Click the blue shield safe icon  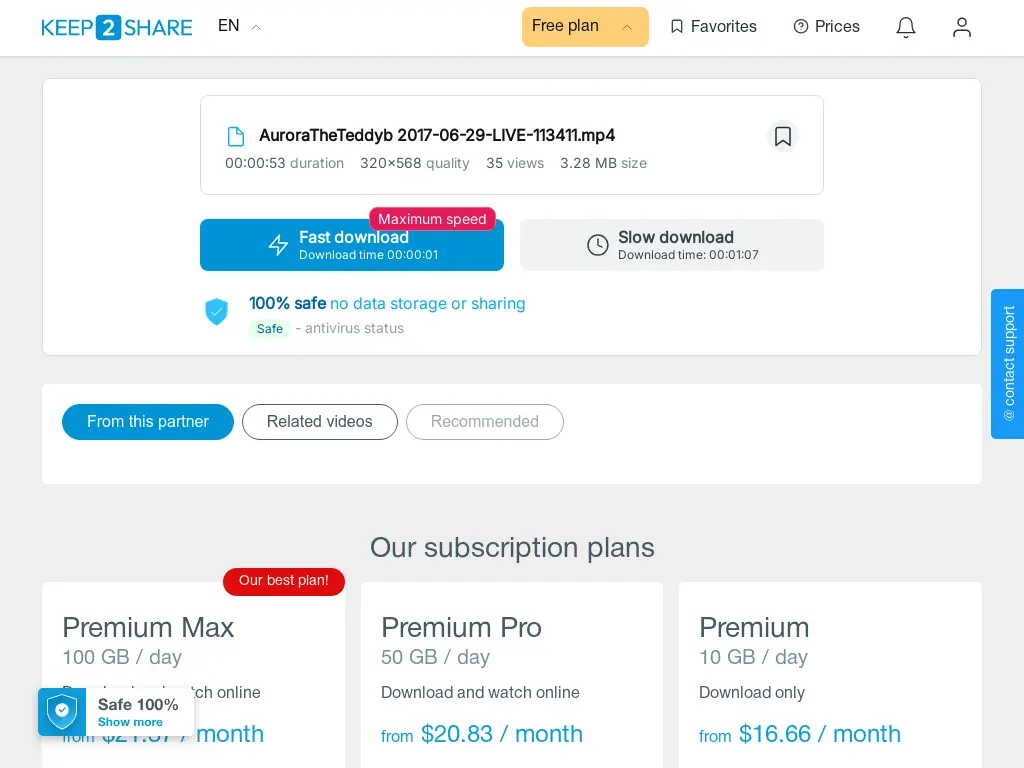tap(216, 312)
